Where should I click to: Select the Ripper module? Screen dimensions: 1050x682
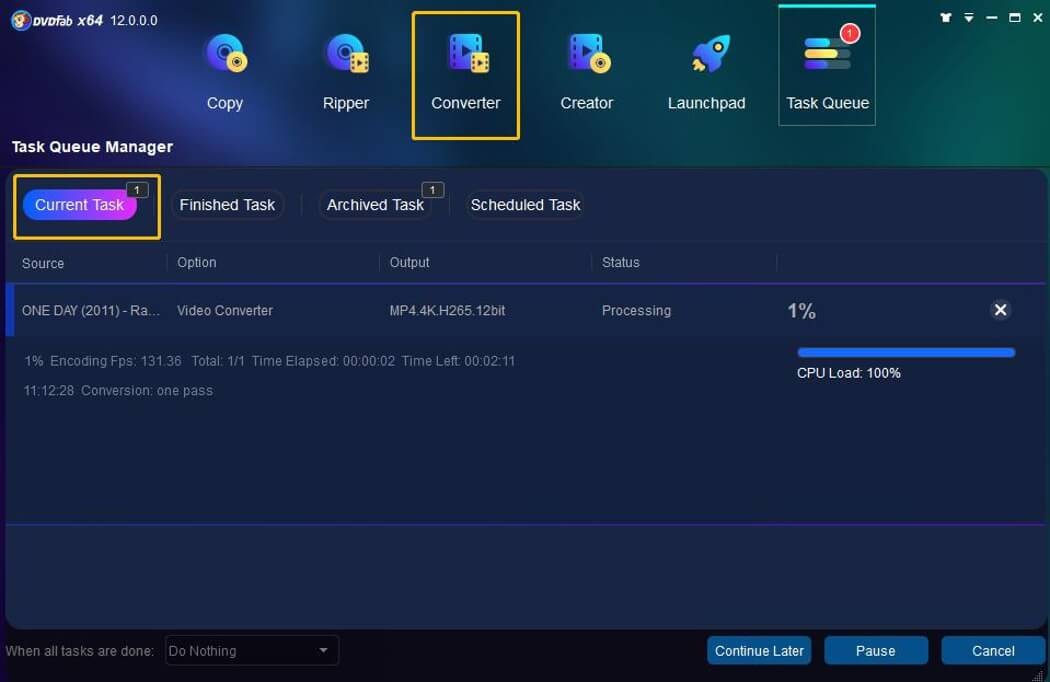[x=345, y=70]
